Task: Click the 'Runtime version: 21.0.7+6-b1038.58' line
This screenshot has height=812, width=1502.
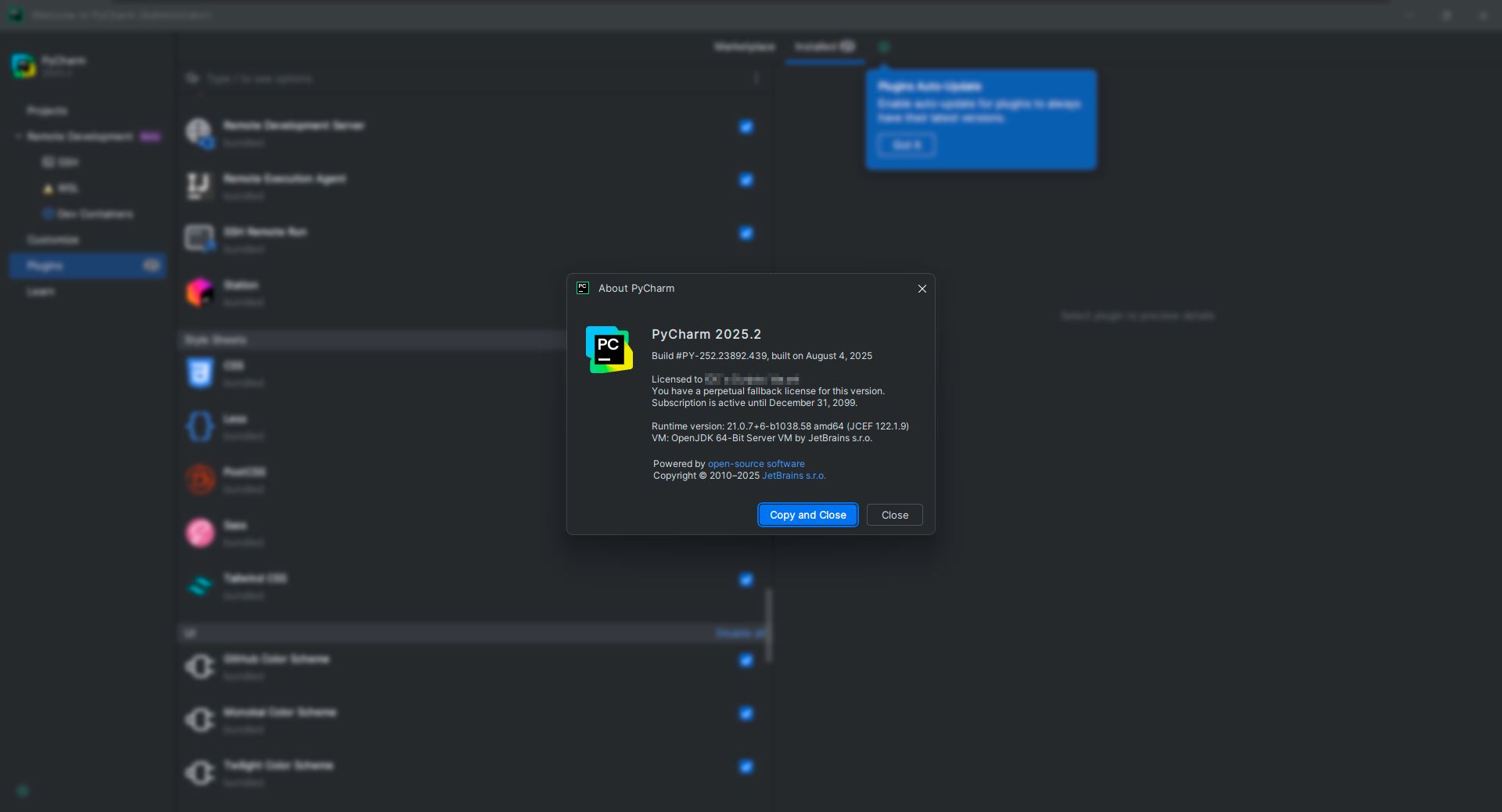Action: coord(780,426)
